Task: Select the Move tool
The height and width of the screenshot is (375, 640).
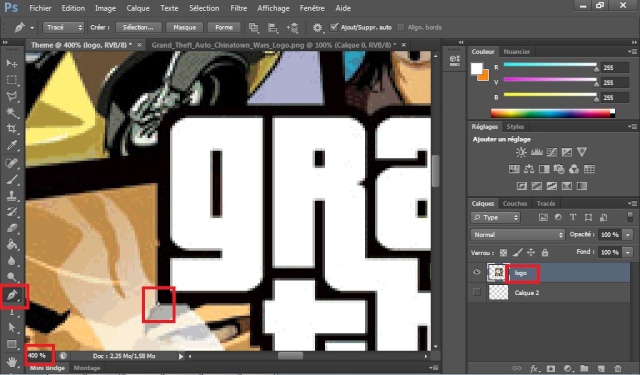Action: pos(12,63)
